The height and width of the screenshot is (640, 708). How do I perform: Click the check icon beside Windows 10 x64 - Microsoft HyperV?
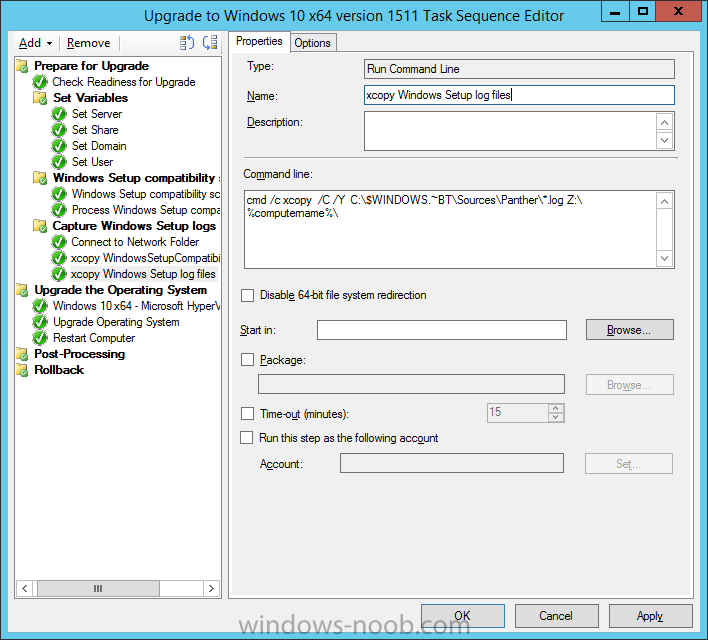(x=40, y=306)
